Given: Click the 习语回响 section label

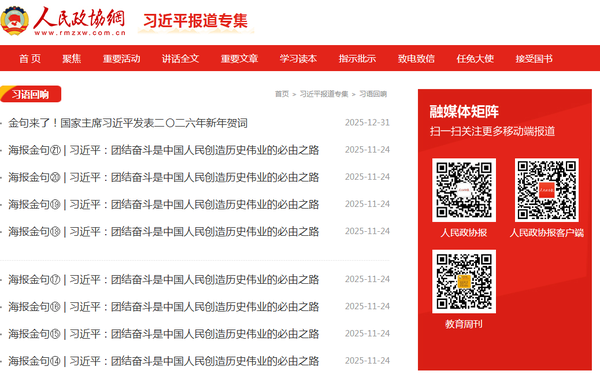Looking at the screenshot, I should [31, 94].
